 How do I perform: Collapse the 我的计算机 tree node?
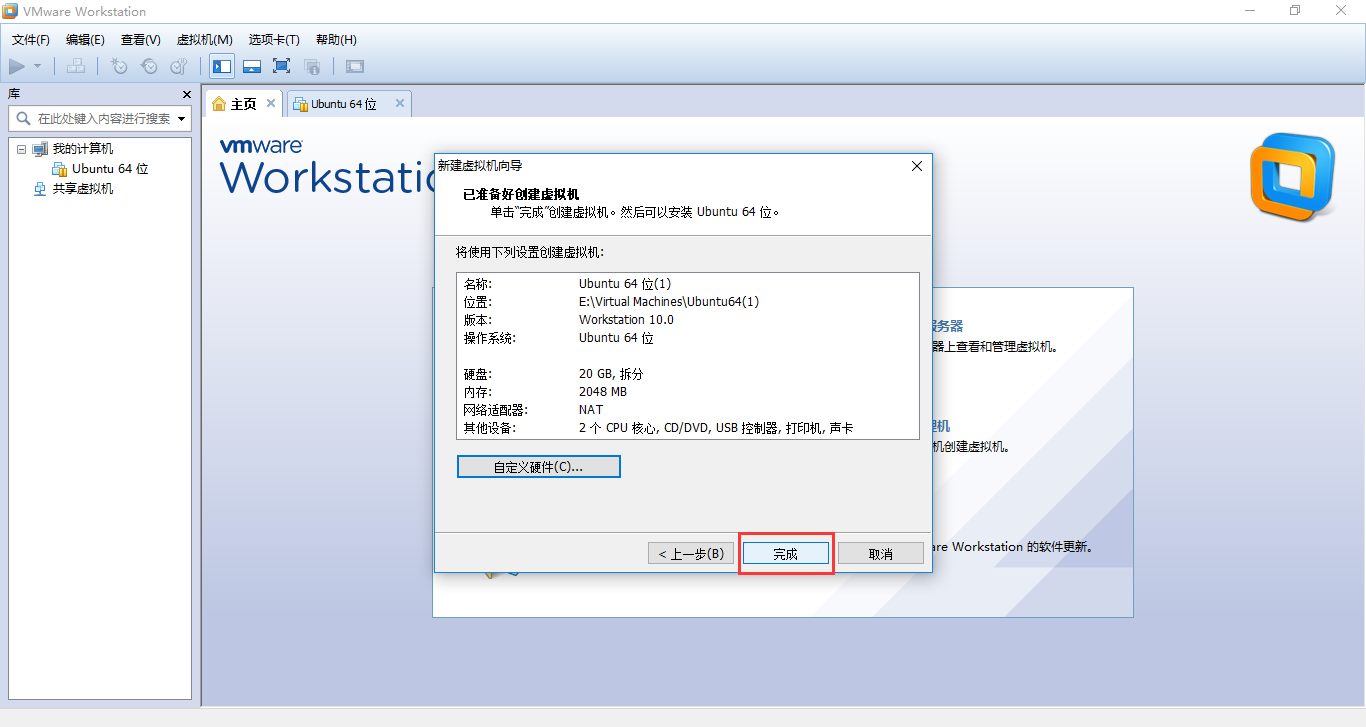click(21, 149)
